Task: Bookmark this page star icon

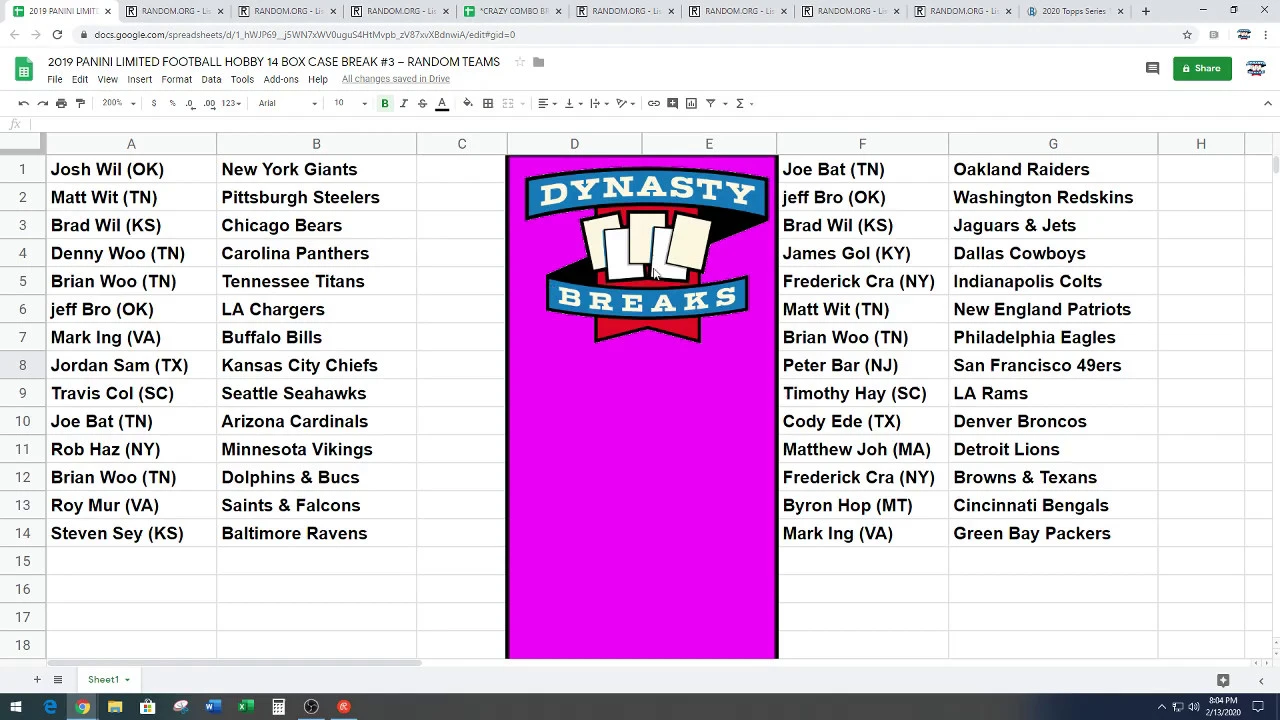Action: tap(1187, 35)
